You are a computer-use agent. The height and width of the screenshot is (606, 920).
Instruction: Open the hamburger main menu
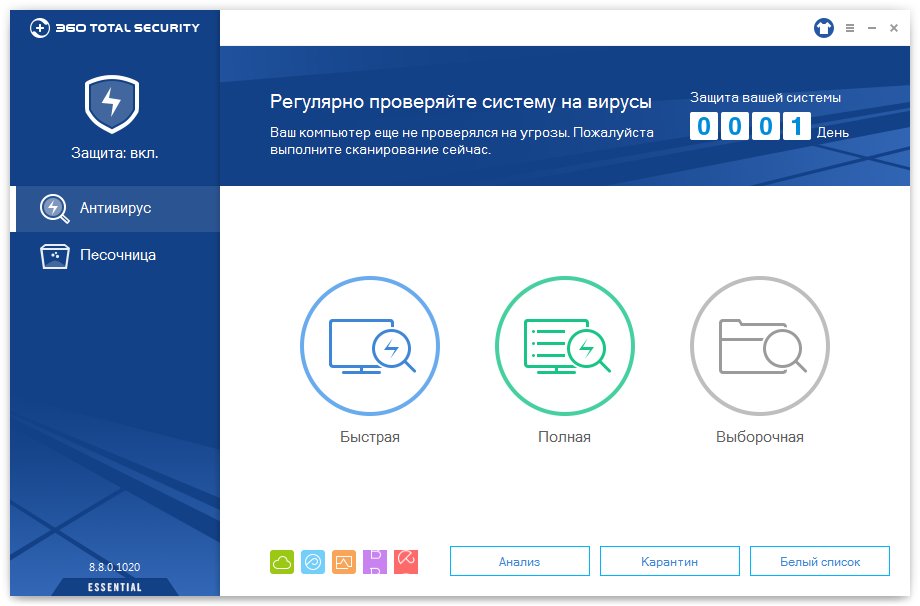pos(850,28)
